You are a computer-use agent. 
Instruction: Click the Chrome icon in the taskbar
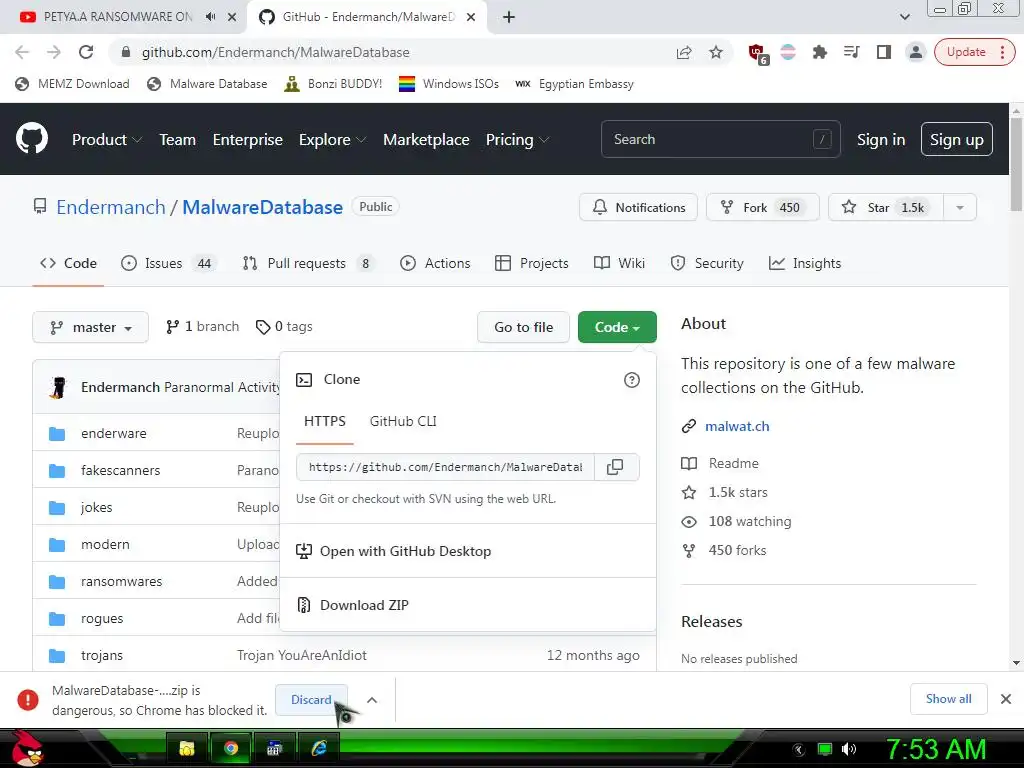(x=230, y=748)
